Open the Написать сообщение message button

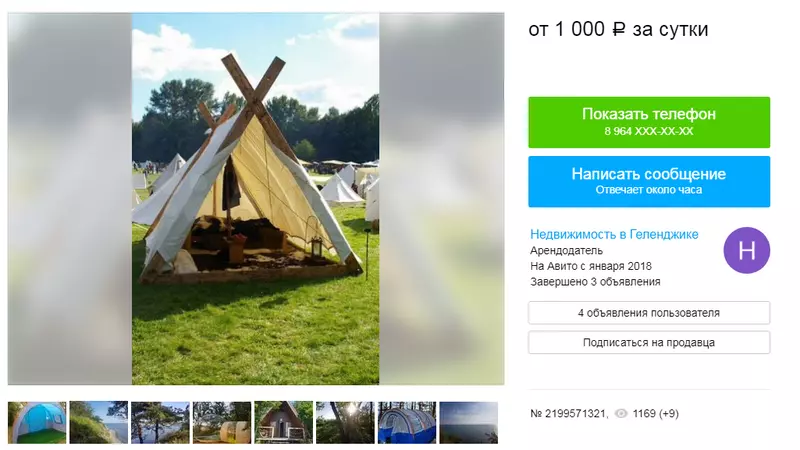(x=649, y=182)
